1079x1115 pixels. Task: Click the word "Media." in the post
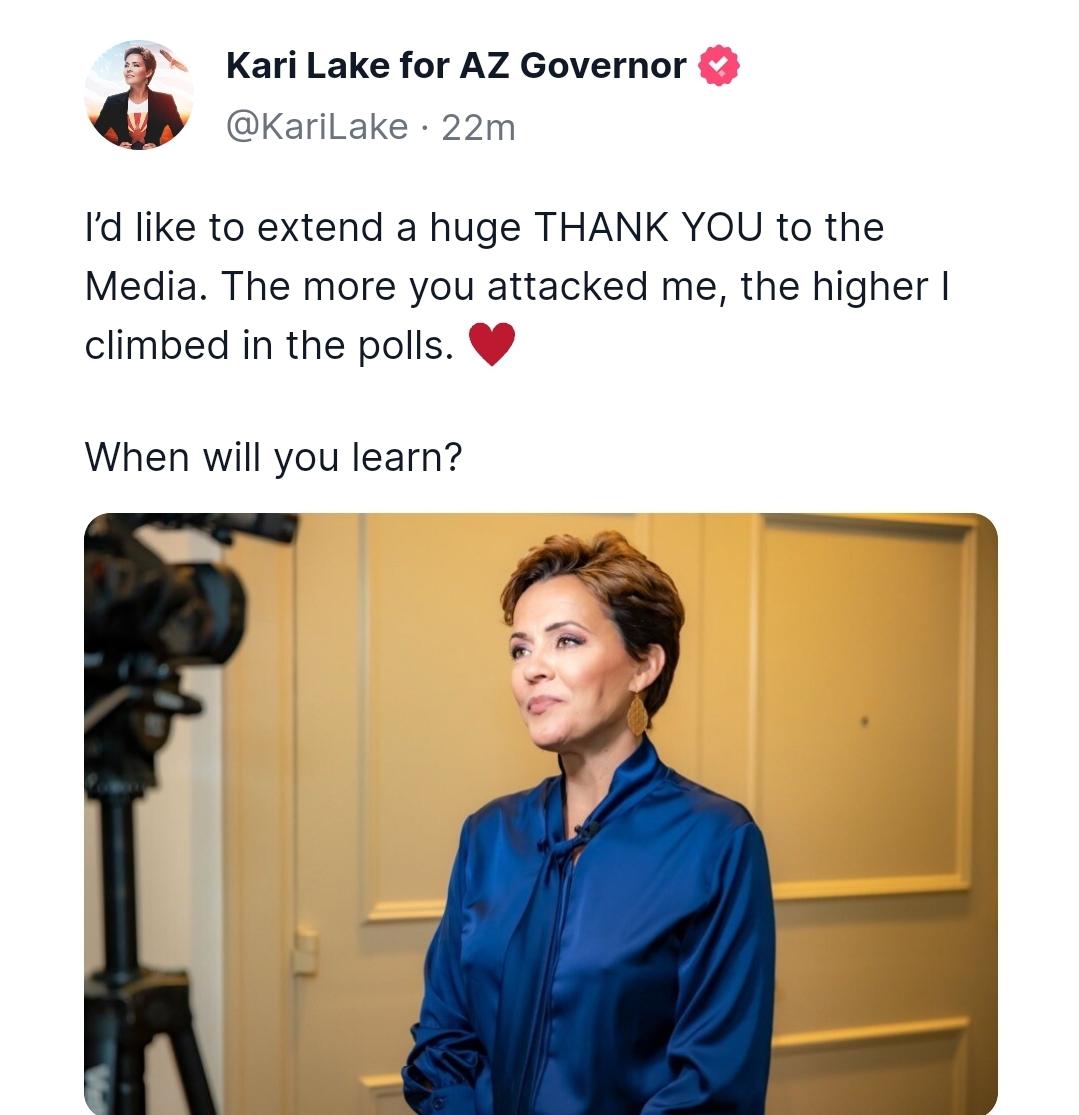pos(147,286)
